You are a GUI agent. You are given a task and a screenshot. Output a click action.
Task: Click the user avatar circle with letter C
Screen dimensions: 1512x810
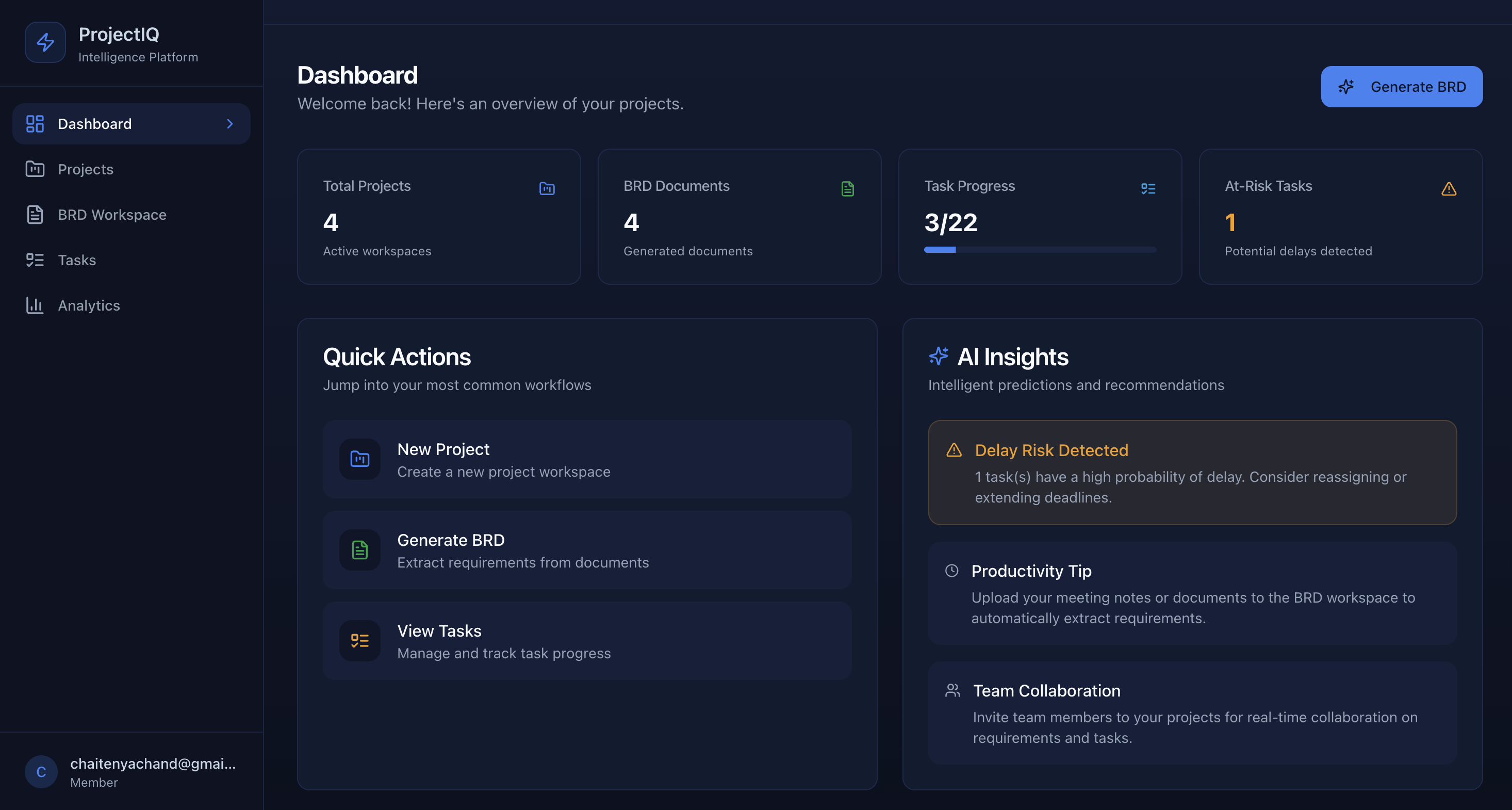click(x=41, y=772)
